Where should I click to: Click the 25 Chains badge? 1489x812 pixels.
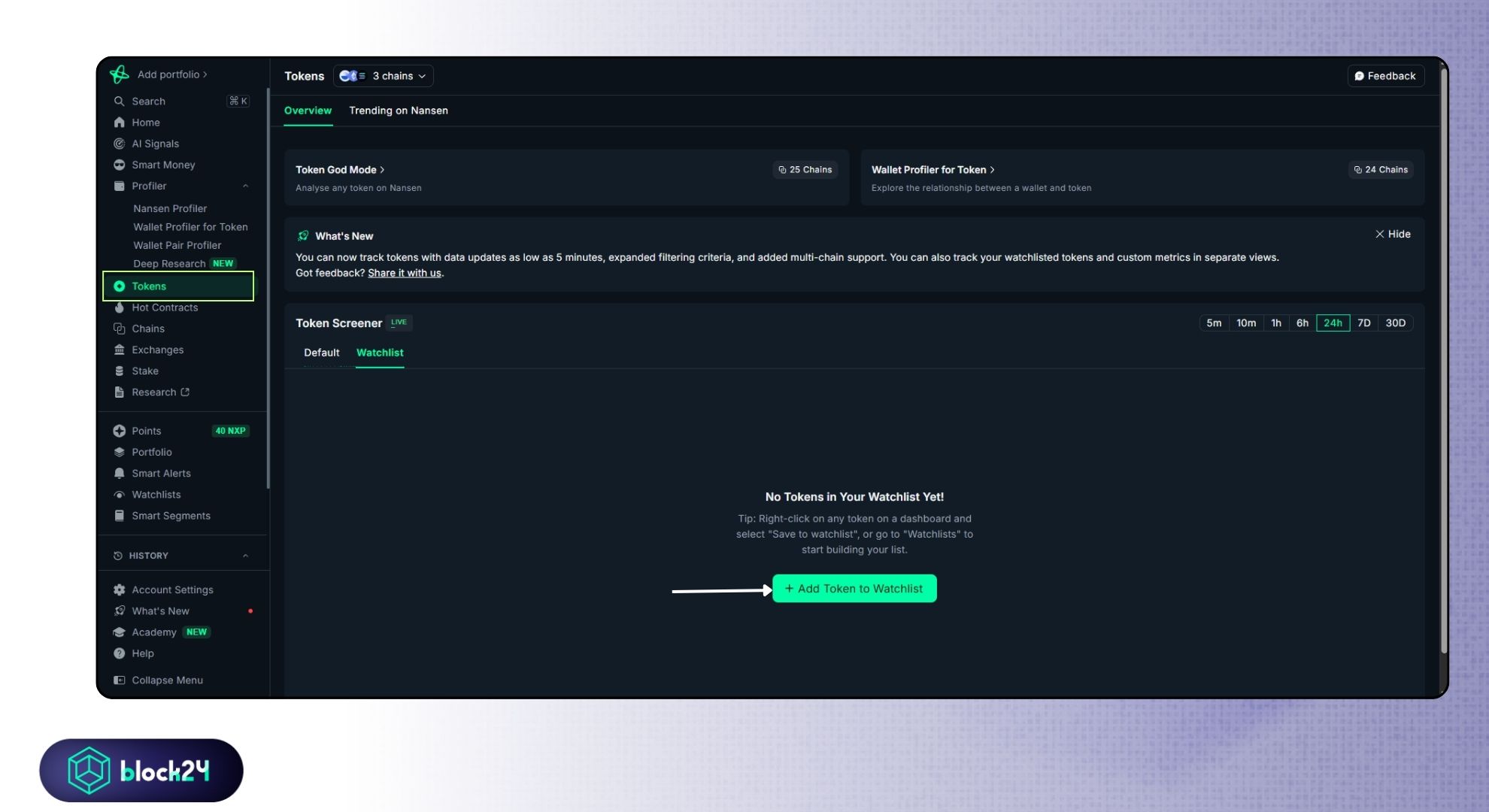coord(805,170)
